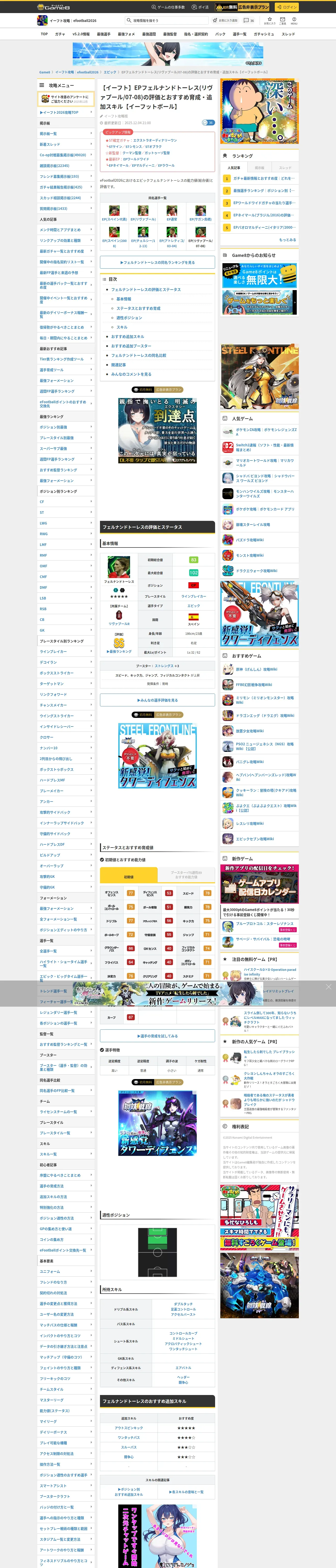This screenshot has height=1568, width=336.
Task: Click the ▶最強ランキング link under the SS rating
Action: [x=119, y=651]
